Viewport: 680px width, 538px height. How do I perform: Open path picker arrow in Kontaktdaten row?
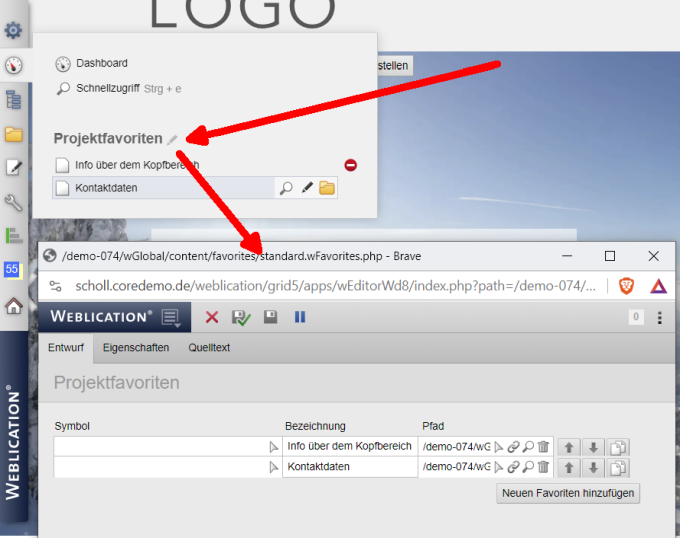point(499,467)
